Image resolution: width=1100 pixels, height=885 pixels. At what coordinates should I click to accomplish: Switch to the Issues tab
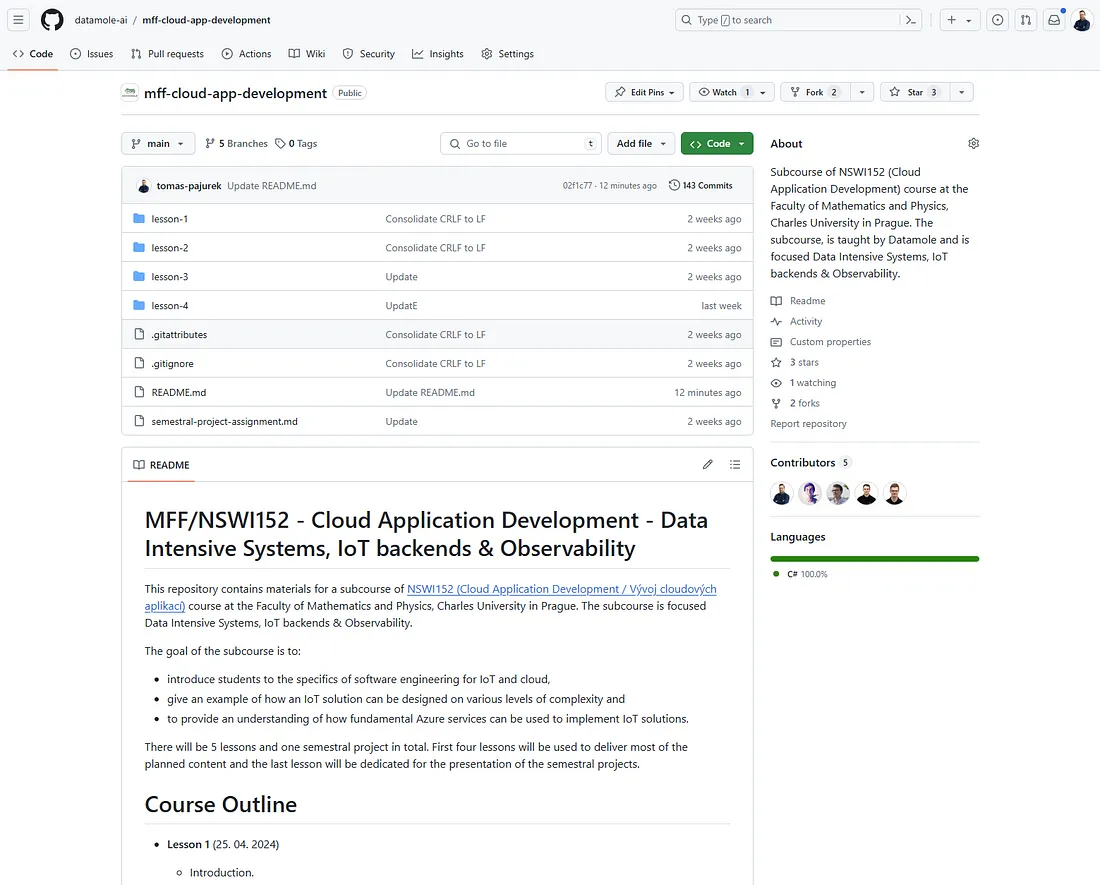pyautogui.click(x=91, y=54)
